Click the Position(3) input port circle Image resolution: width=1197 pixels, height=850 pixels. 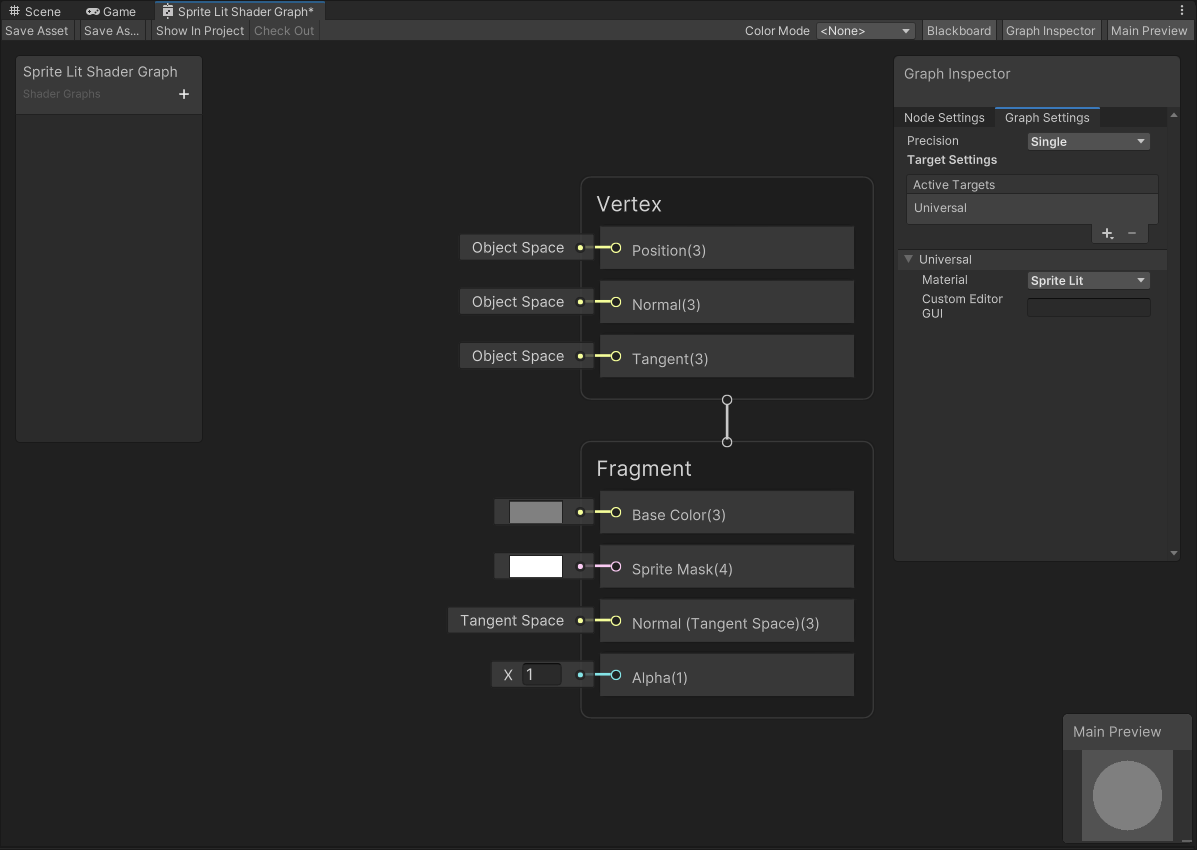point(616,248)
